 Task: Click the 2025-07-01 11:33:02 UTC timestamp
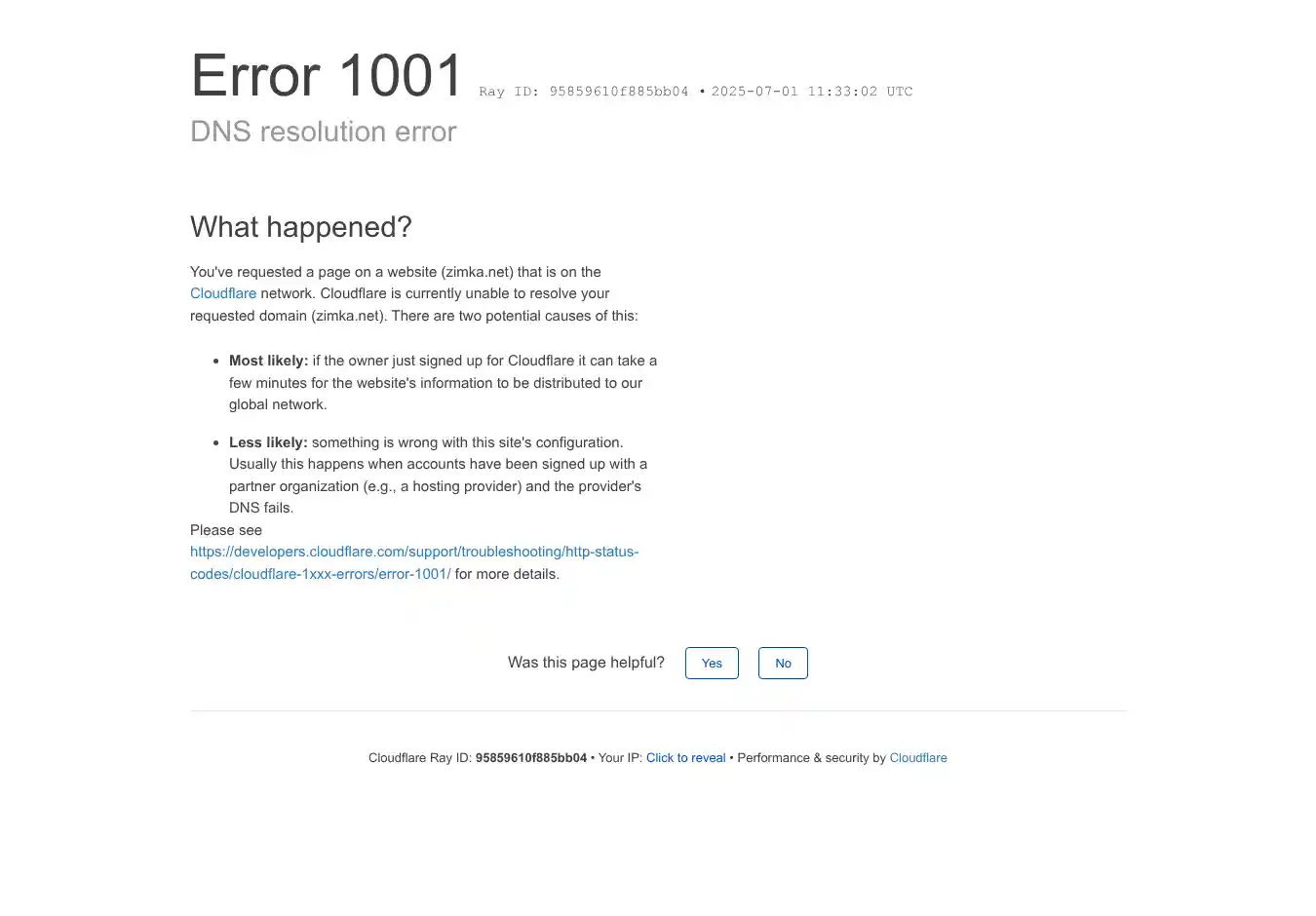811,92
